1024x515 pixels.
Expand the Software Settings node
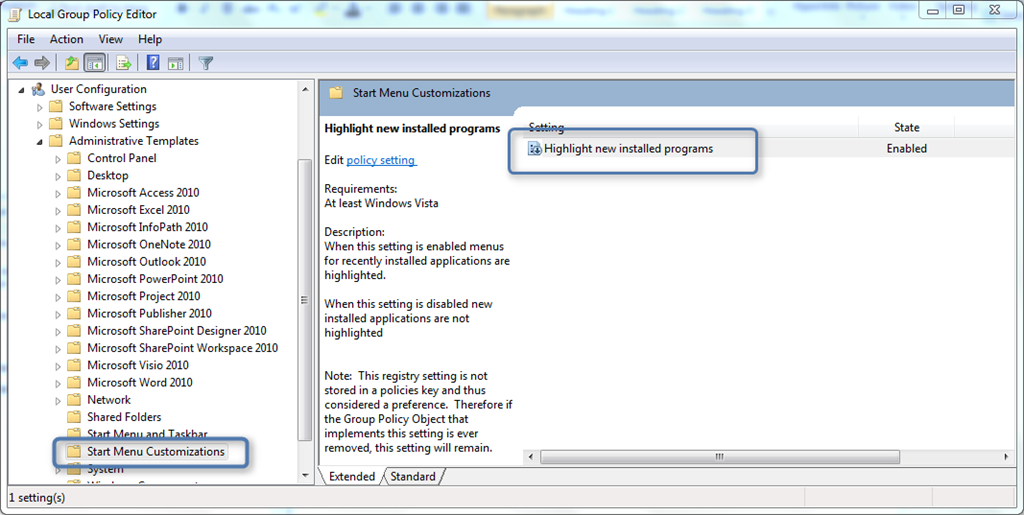(x=40, y=107)
